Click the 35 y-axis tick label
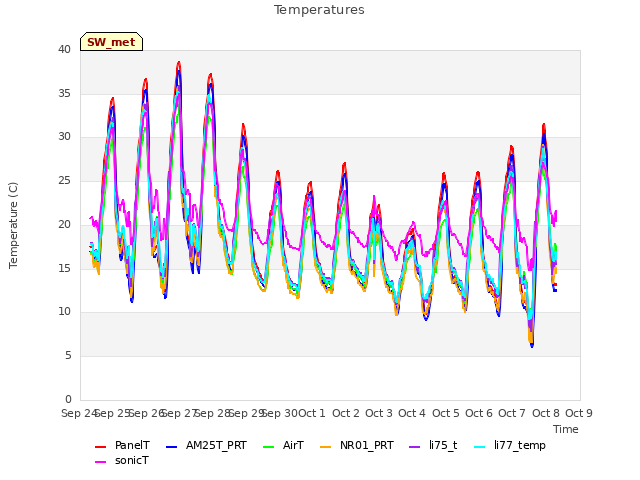The height and width of the screenshot is (480, 640). (64, 93)
